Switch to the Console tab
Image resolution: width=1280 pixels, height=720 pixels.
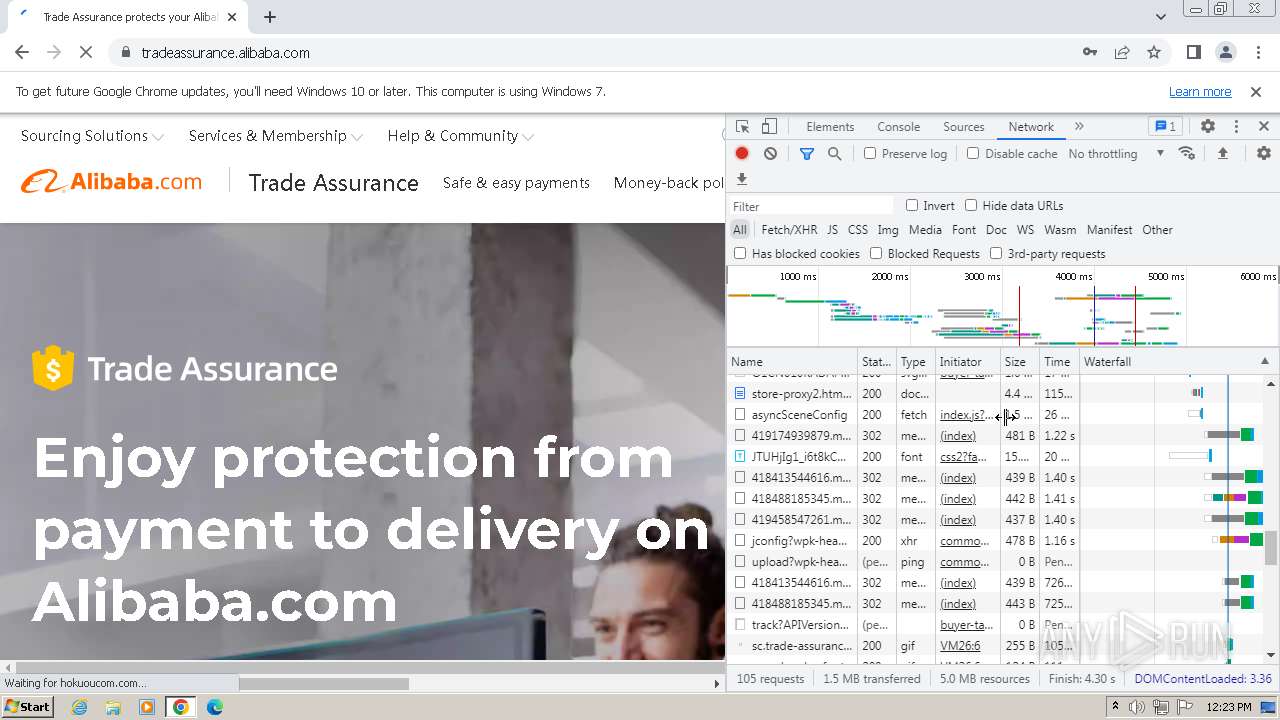[898, 127]
